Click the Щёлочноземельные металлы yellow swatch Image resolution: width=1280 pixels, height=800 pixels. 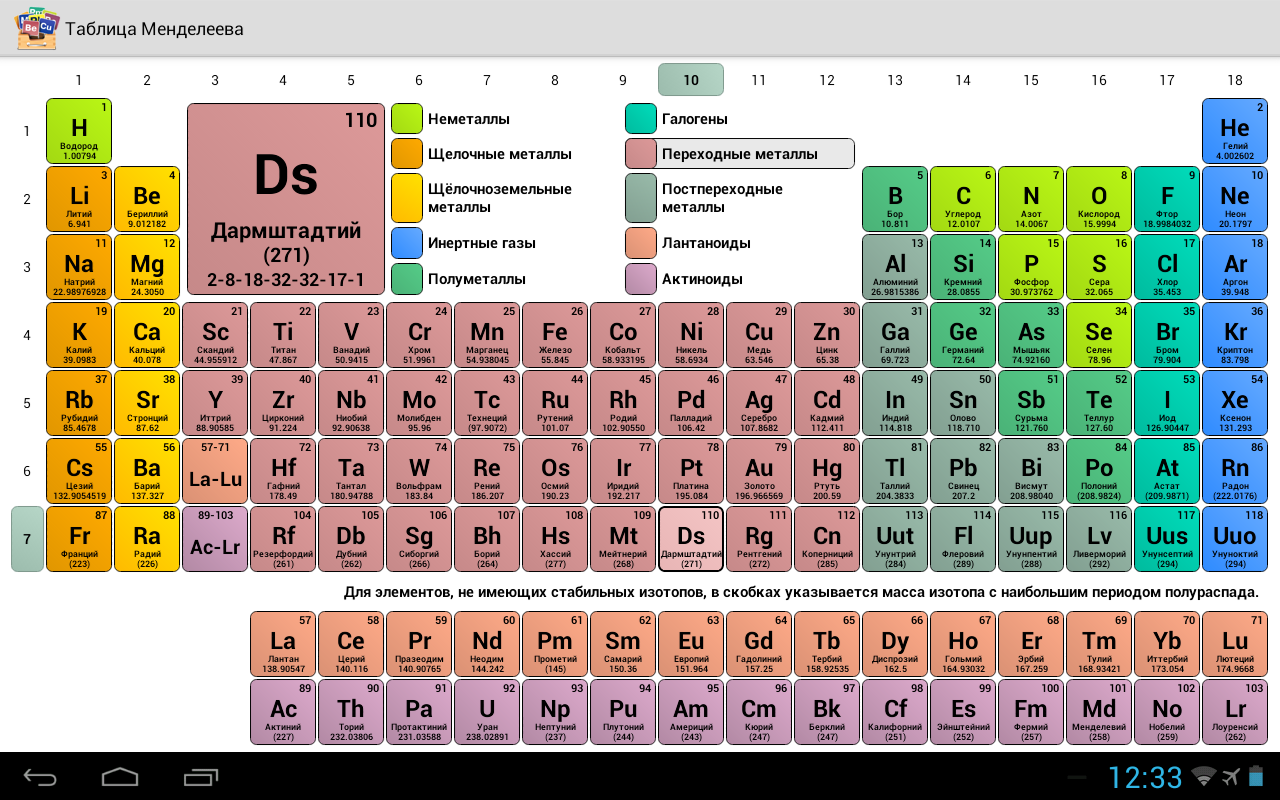coord(407,198)
